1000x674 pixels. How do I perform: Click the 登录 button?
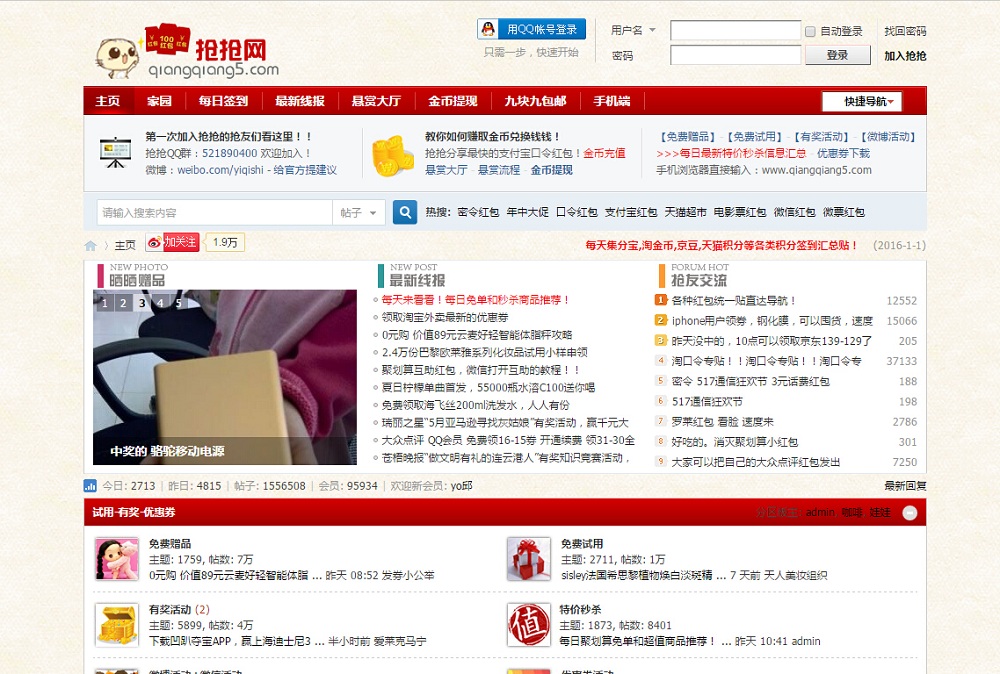tap(837, 55)
